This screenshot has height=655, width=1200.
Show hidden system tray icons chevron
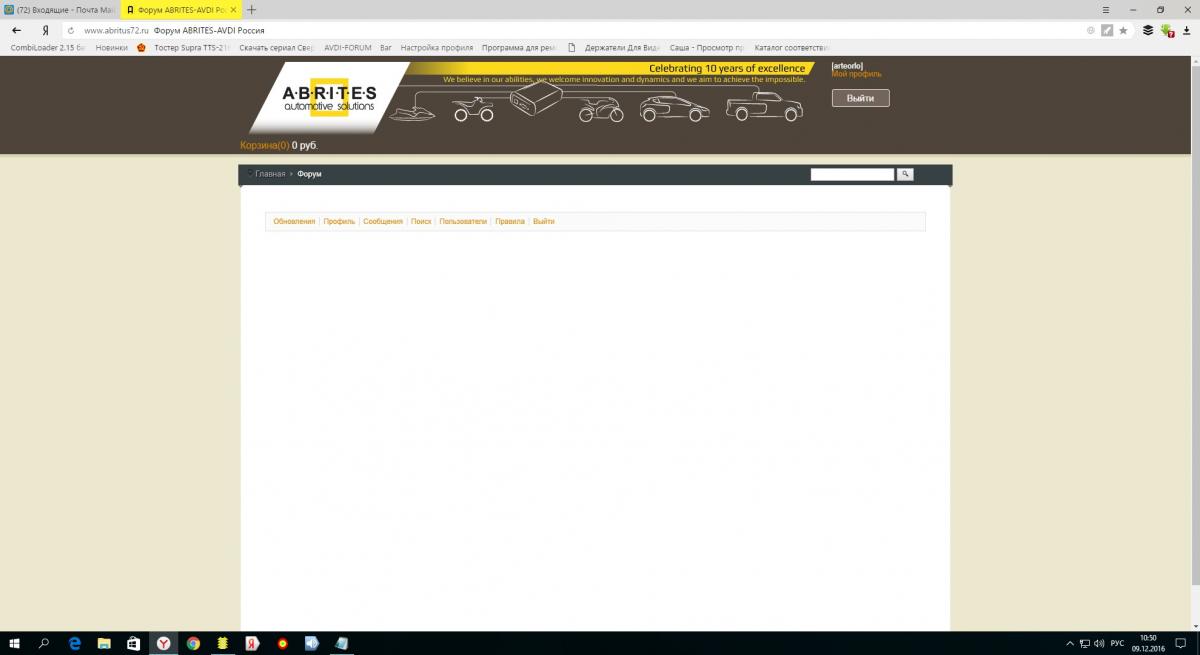pyautogui.click(x=1070, y=643)
